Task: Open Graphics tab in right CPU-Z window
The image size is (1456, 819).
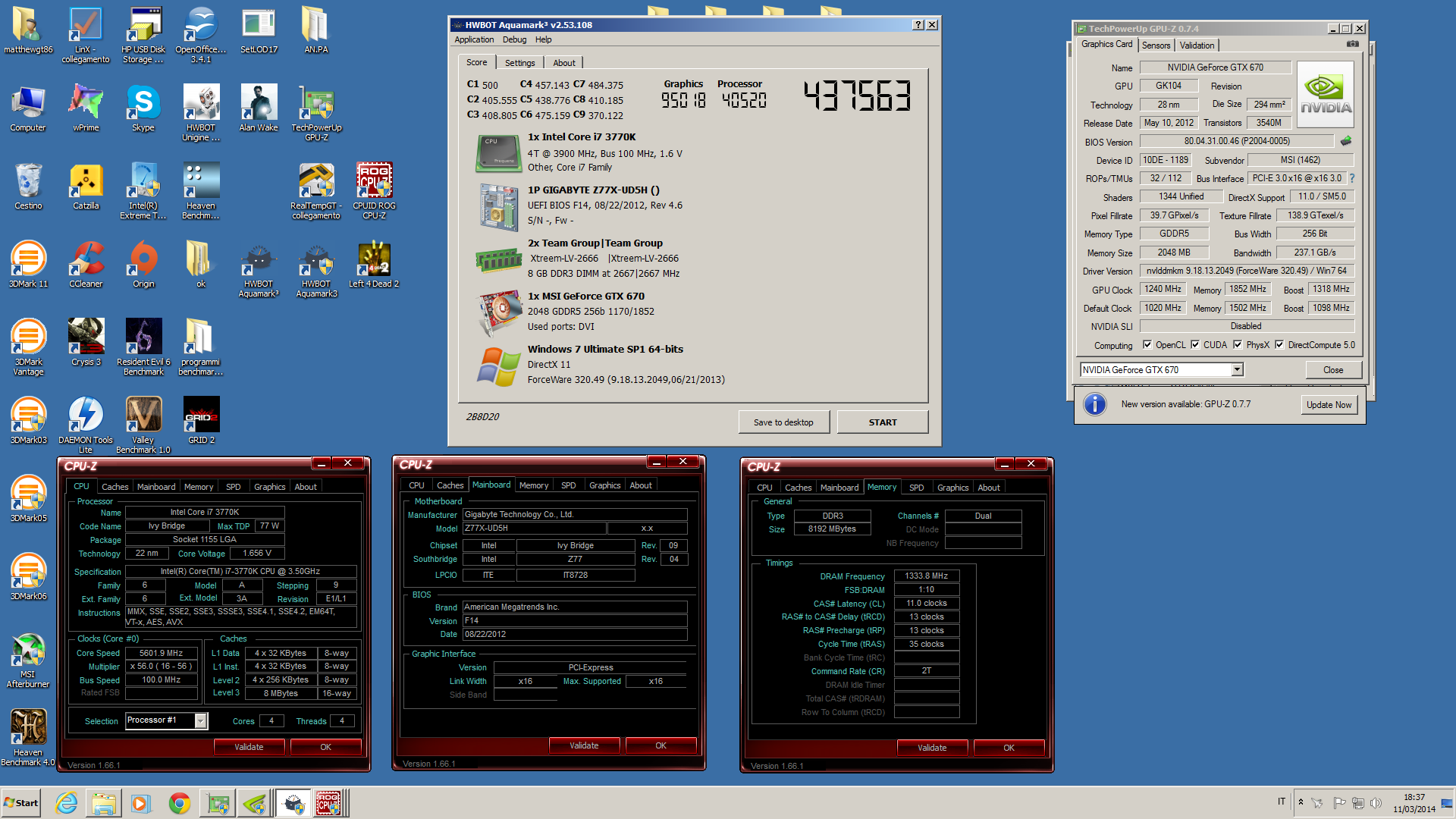Action: [953, 488]
